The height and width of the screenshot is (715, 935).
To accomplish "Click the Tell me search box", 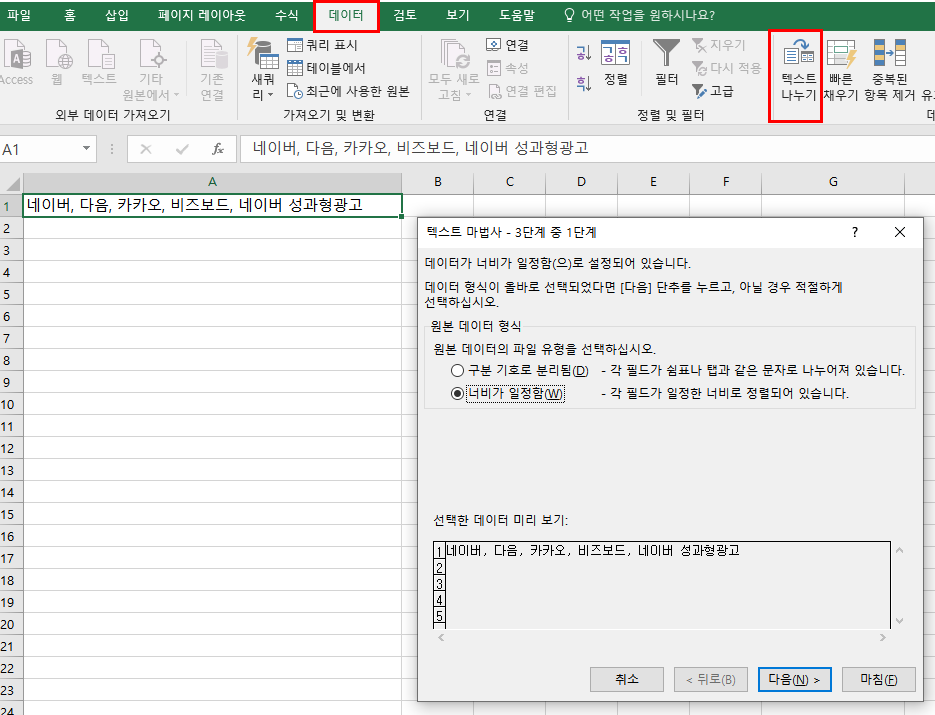I will click(641, 15).
